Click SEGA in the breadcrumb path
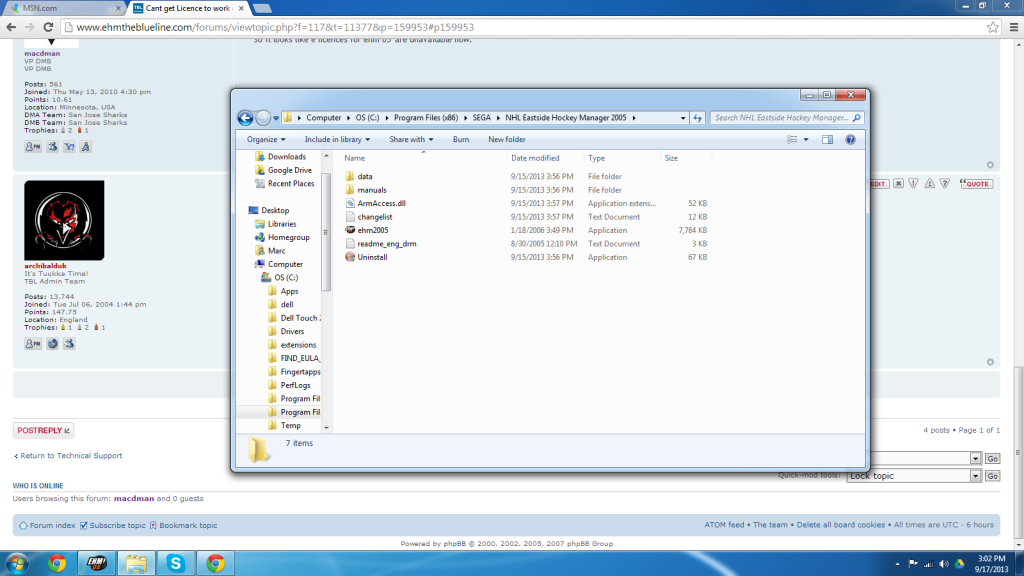 481,118
